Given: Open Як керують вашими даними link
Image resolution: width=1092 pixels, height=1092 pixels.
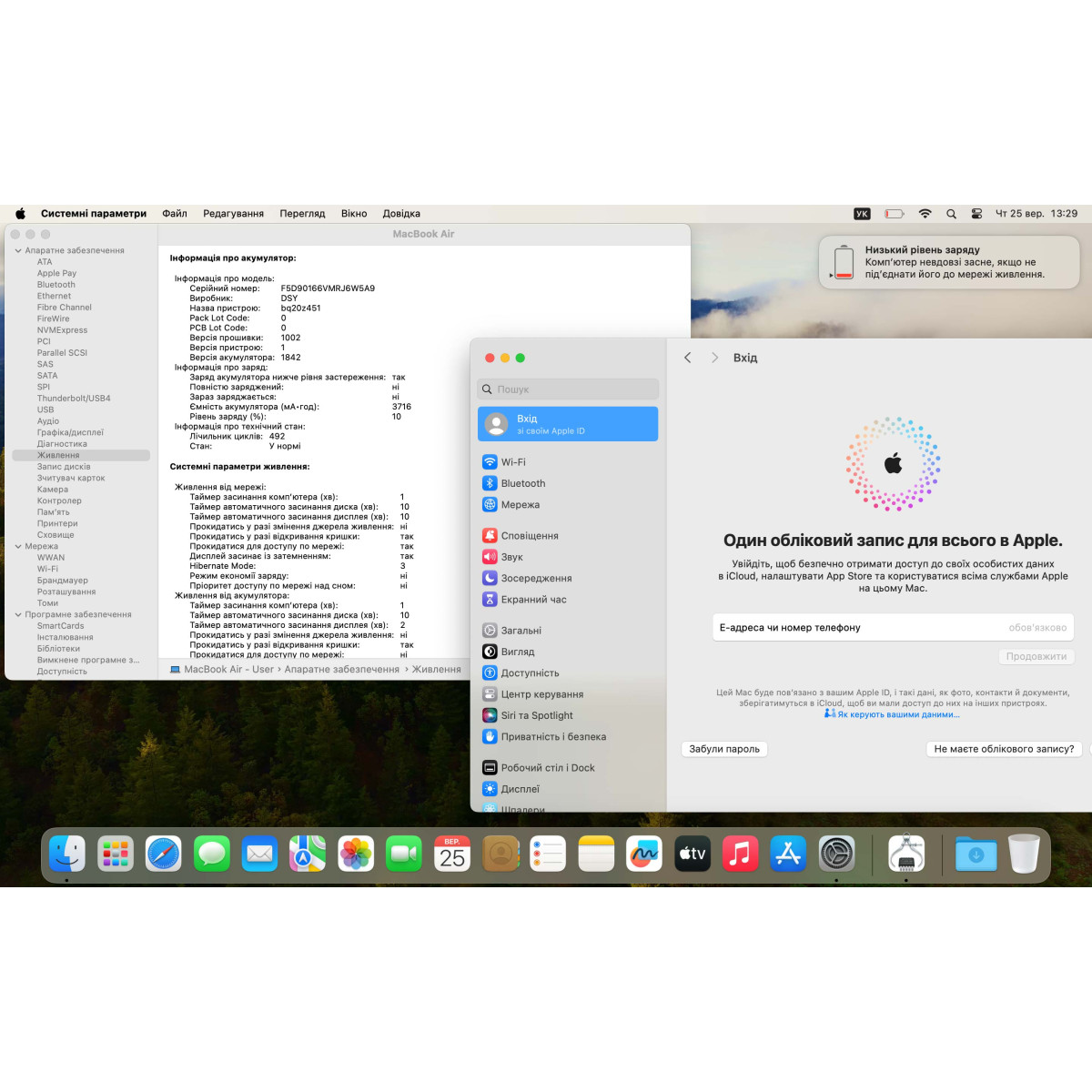Looking at the screenshot, I should 898,714.
